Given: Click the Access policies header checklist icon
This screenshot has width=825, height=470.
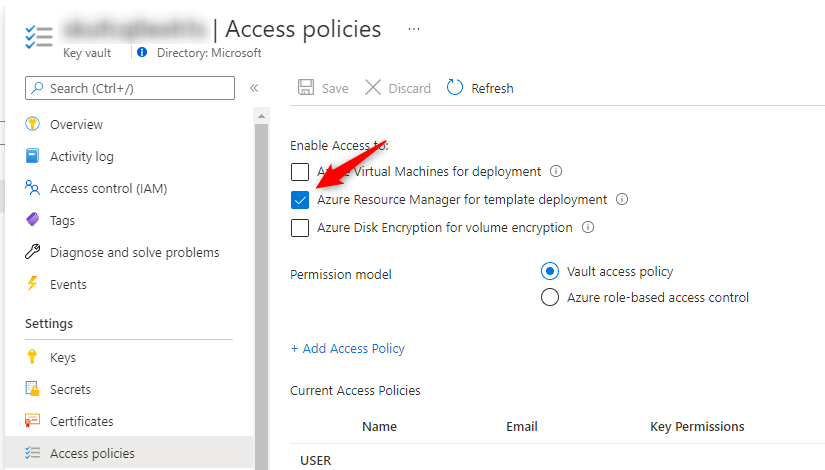Looking at the screenshot, I should [x=39, y=37].
